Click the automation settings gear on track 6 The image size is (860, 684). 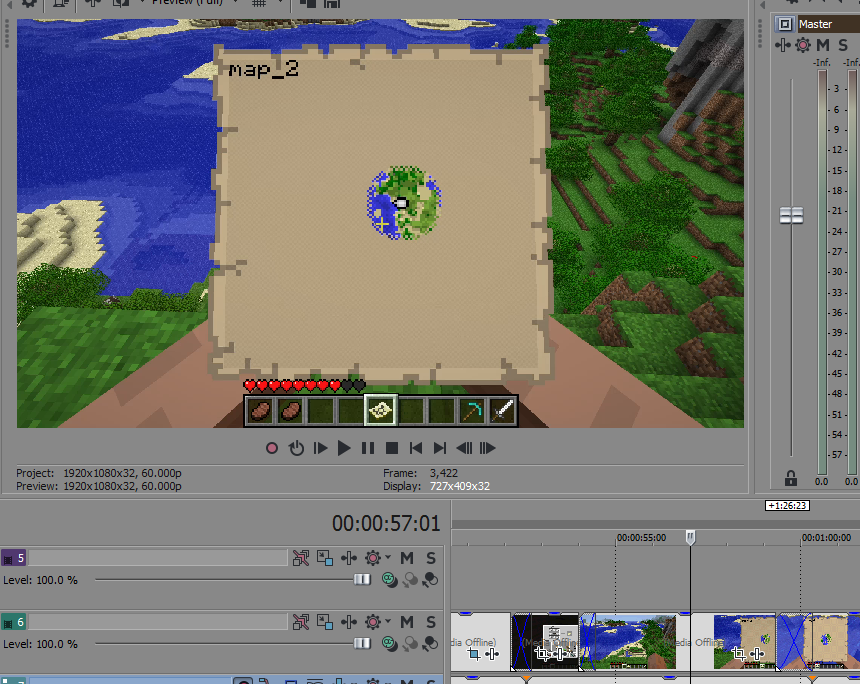coord(373,622)
